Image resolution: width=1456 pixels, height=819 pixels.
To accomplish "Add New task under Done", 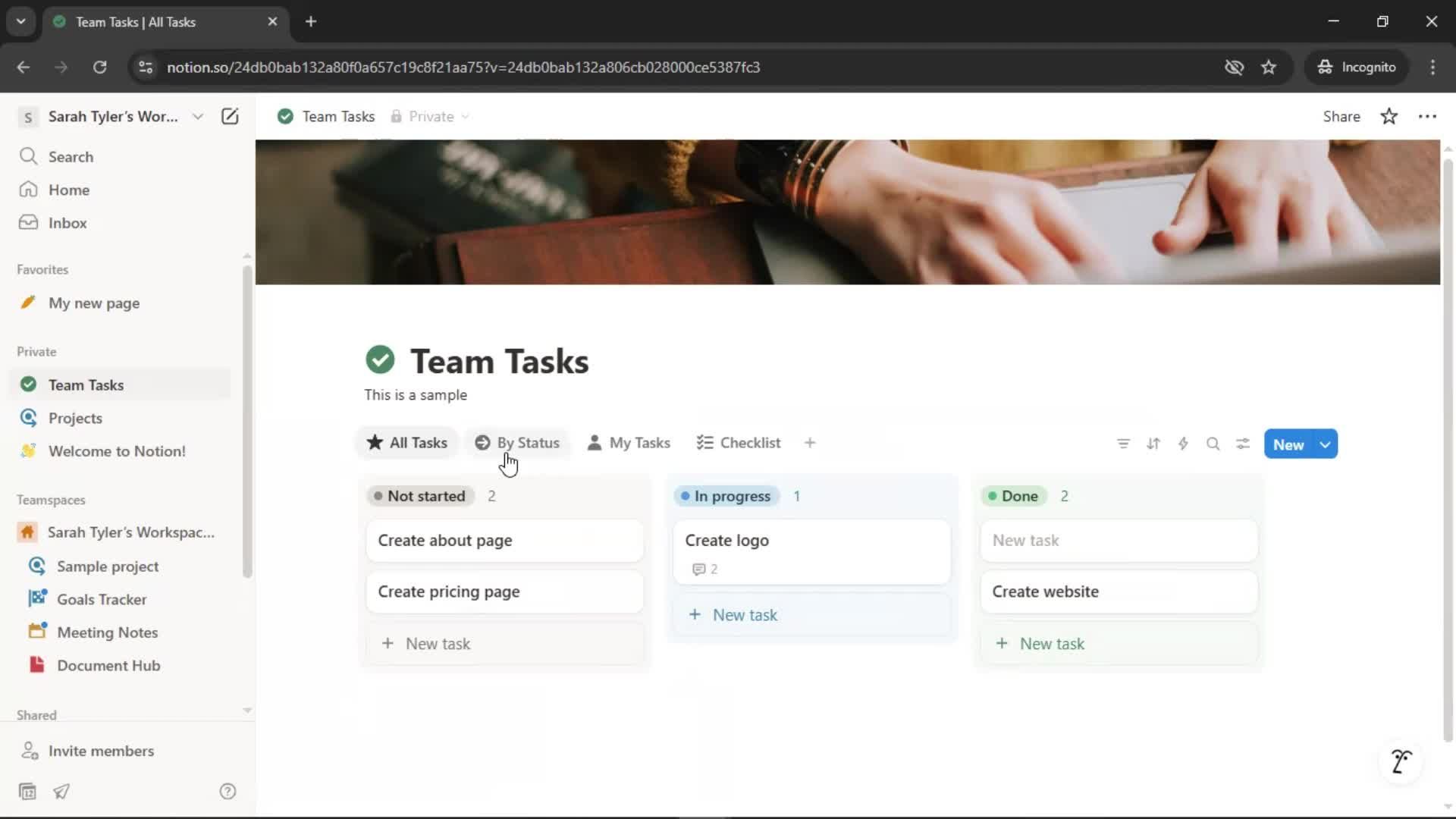I will click(1119, 644).
